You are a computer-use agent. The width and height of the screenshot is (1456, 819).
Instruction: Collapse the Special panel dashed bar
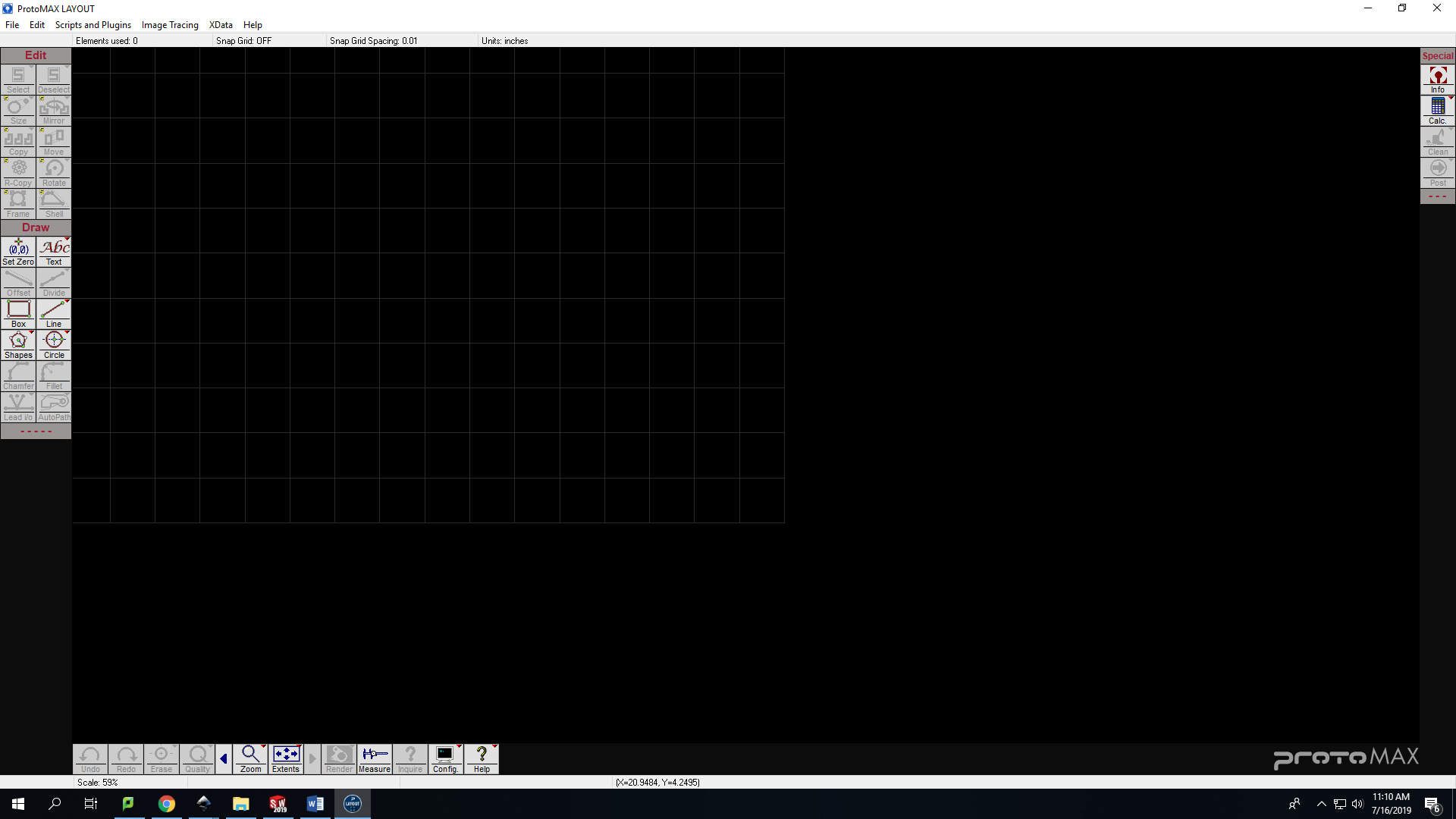tap(1438, 196)
